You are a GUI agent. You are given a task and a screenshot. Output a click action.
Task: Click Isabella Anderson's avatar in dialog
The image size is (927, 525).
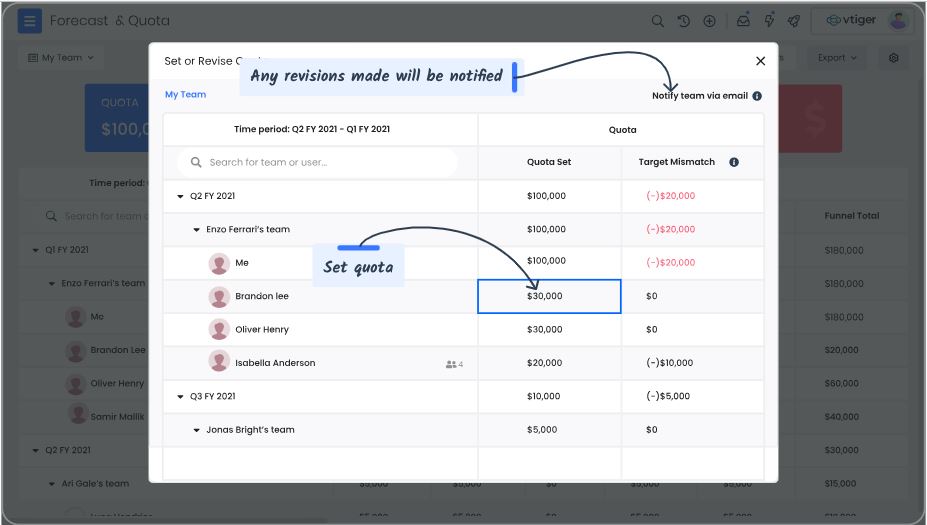[219, 361]
